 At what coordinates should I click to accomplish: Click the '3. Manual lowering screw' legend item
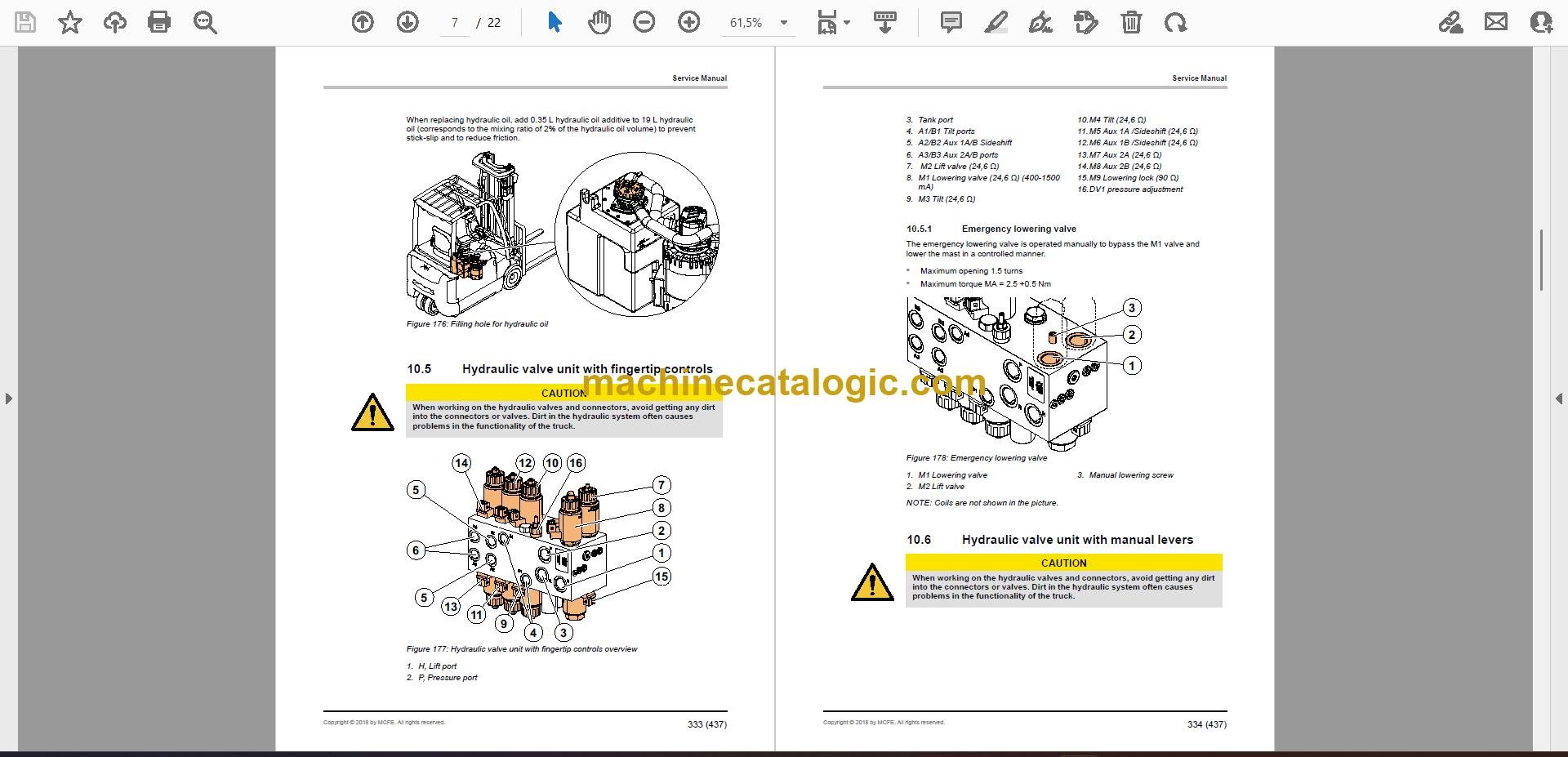[x=1125, y=475]
